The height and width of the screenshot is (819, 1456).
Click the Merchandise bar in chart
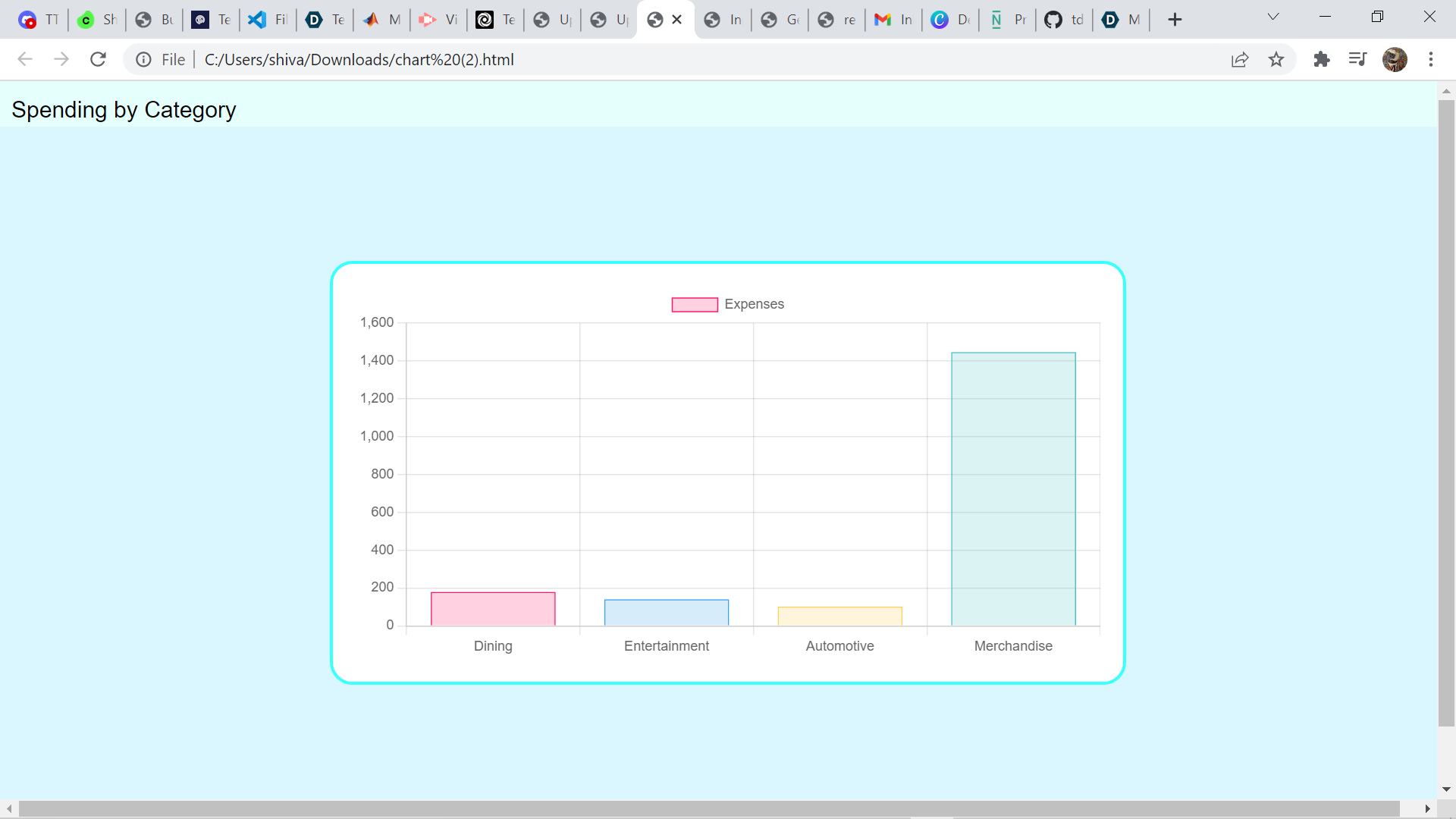tap(1013, 489)
